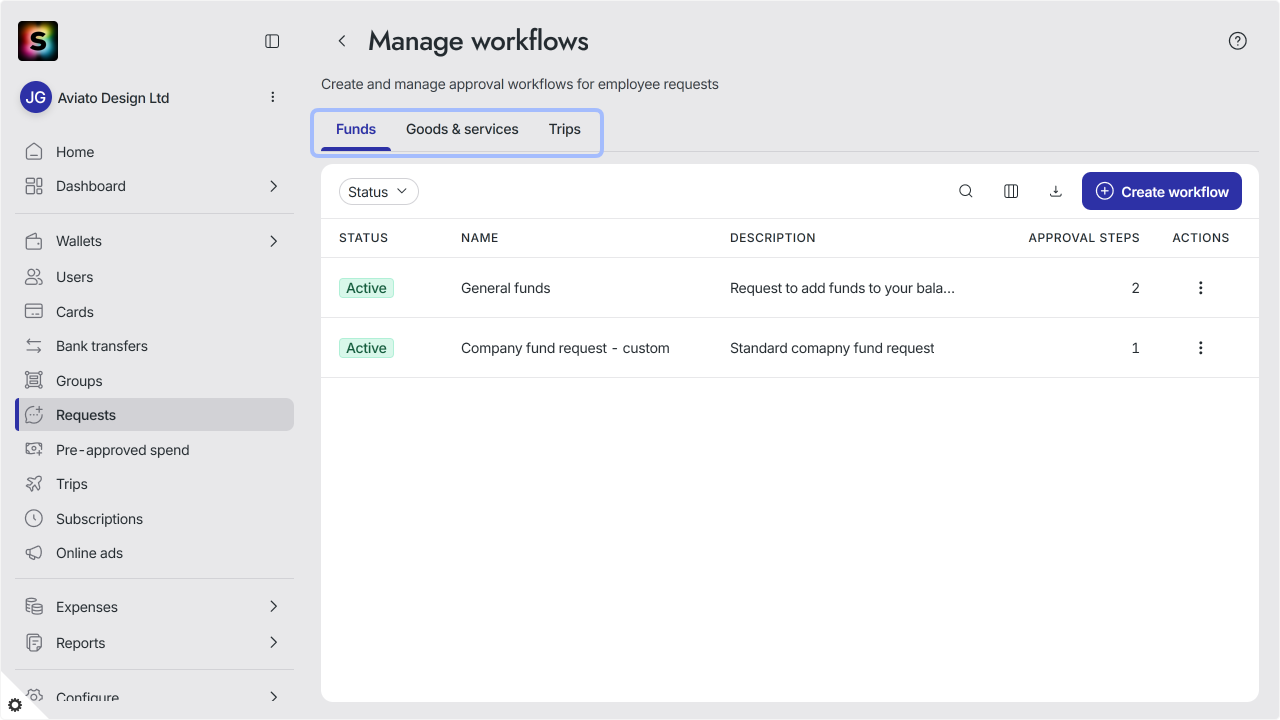
Task: Click the Expenses coins icon
Action: tap(34, 607)
